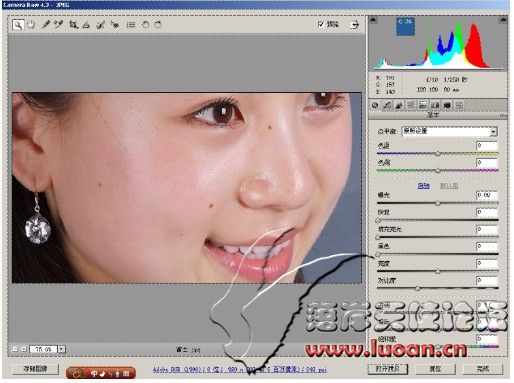Select the Hand tool
The width and height of the screenshot is (514, 383).
(31, 25)
